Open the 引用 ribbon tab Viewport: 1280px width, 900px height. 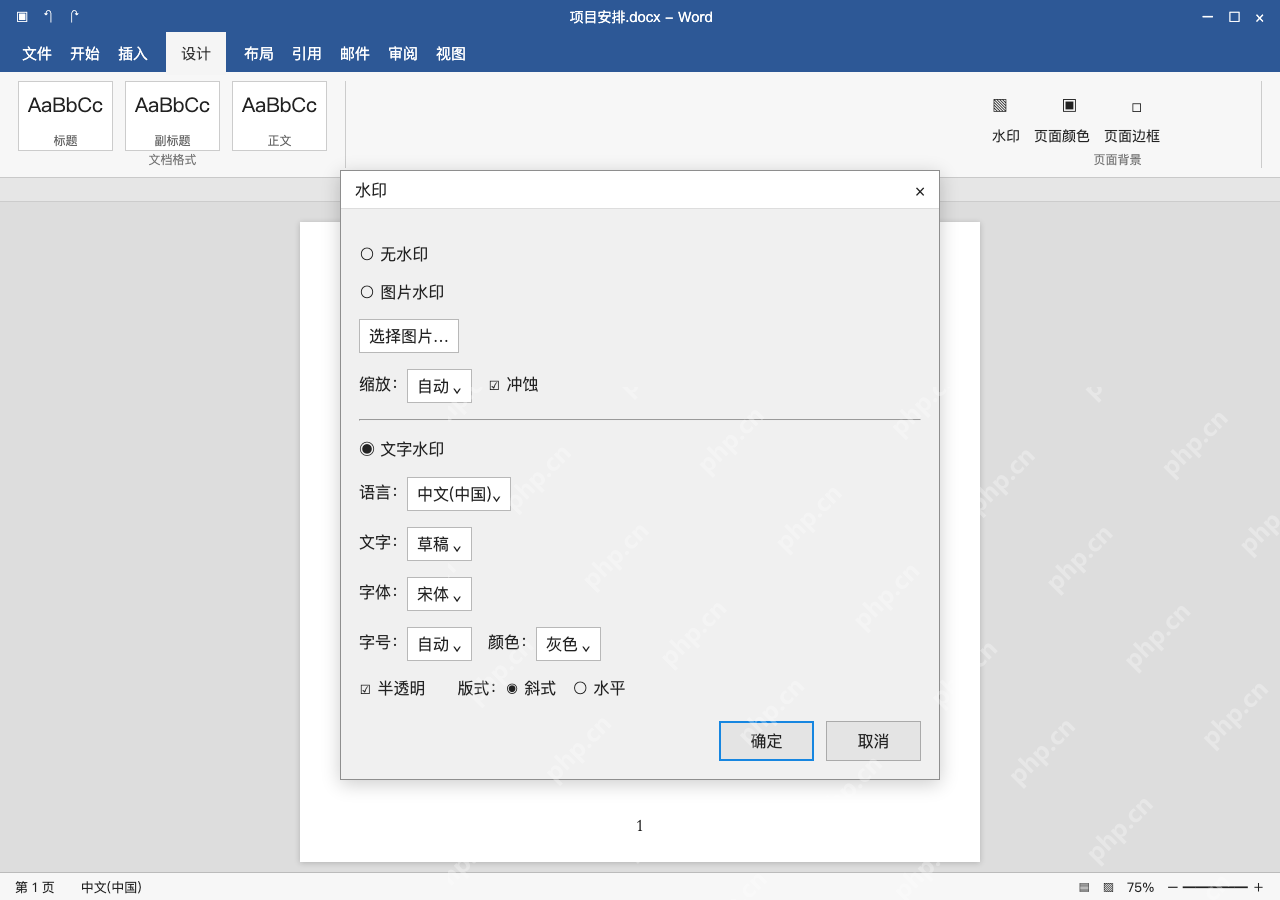point(307,53)
